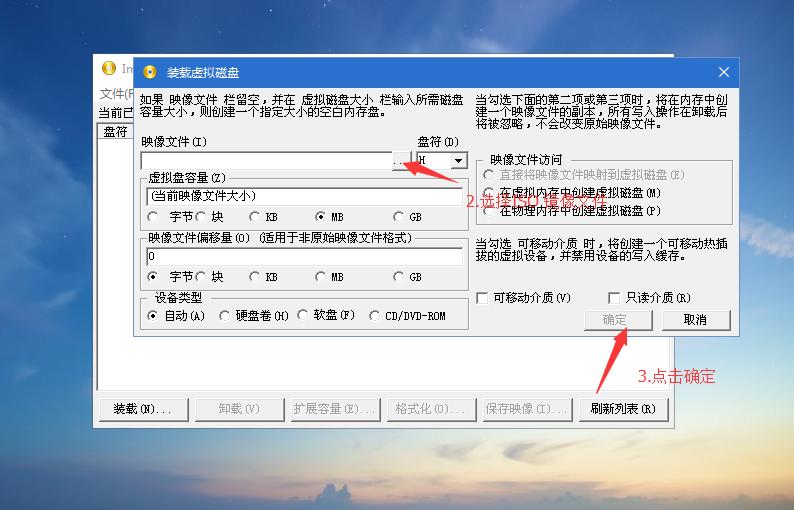794x510 pixels.
Task: Click the 确定 button
Action: pyautogui.click(x=618, y=320)
